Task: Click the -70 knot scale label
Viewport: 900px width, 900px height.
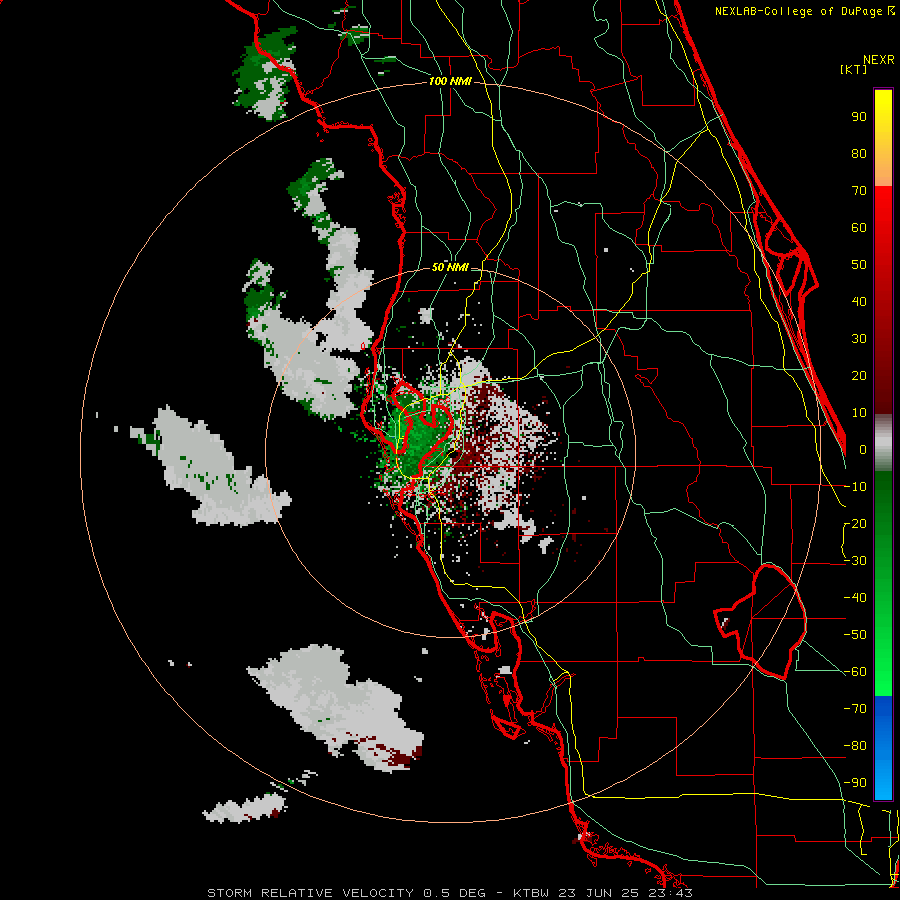Action: tap(855, 708)
